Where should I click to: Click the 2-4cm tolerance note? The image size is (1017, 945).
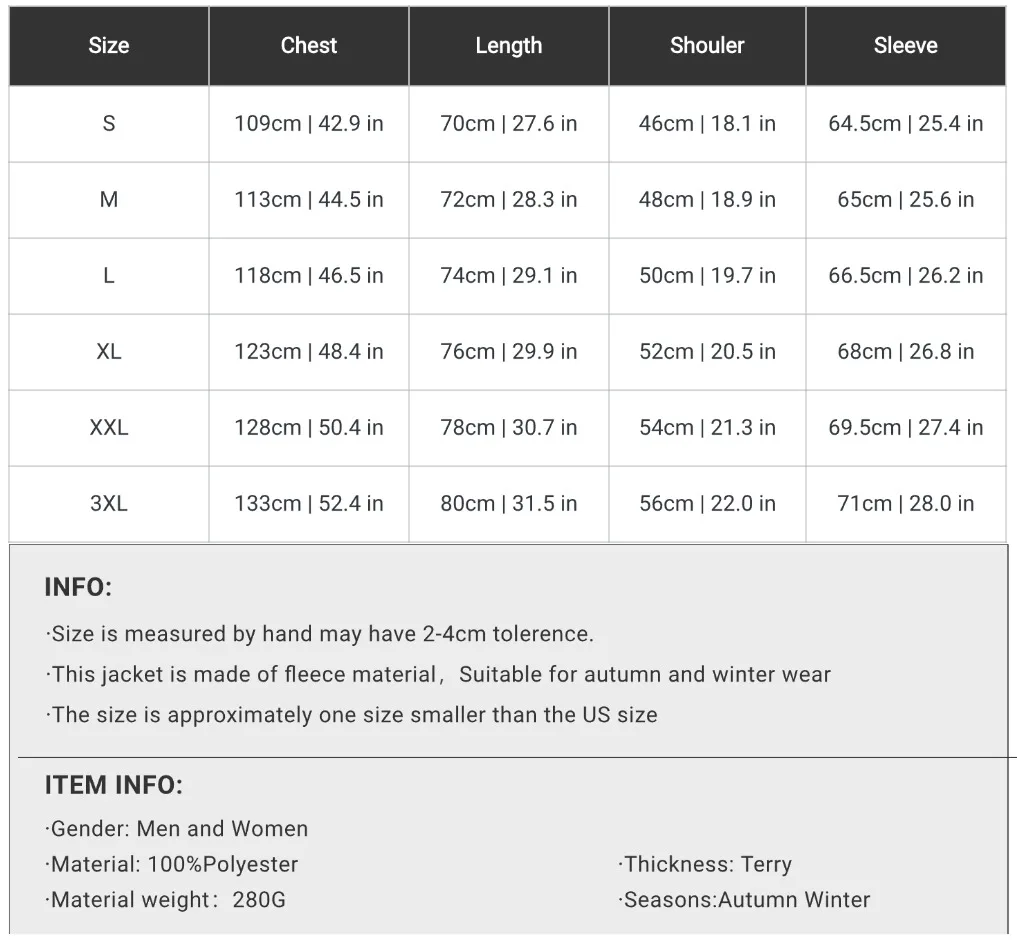click(320, 634)
